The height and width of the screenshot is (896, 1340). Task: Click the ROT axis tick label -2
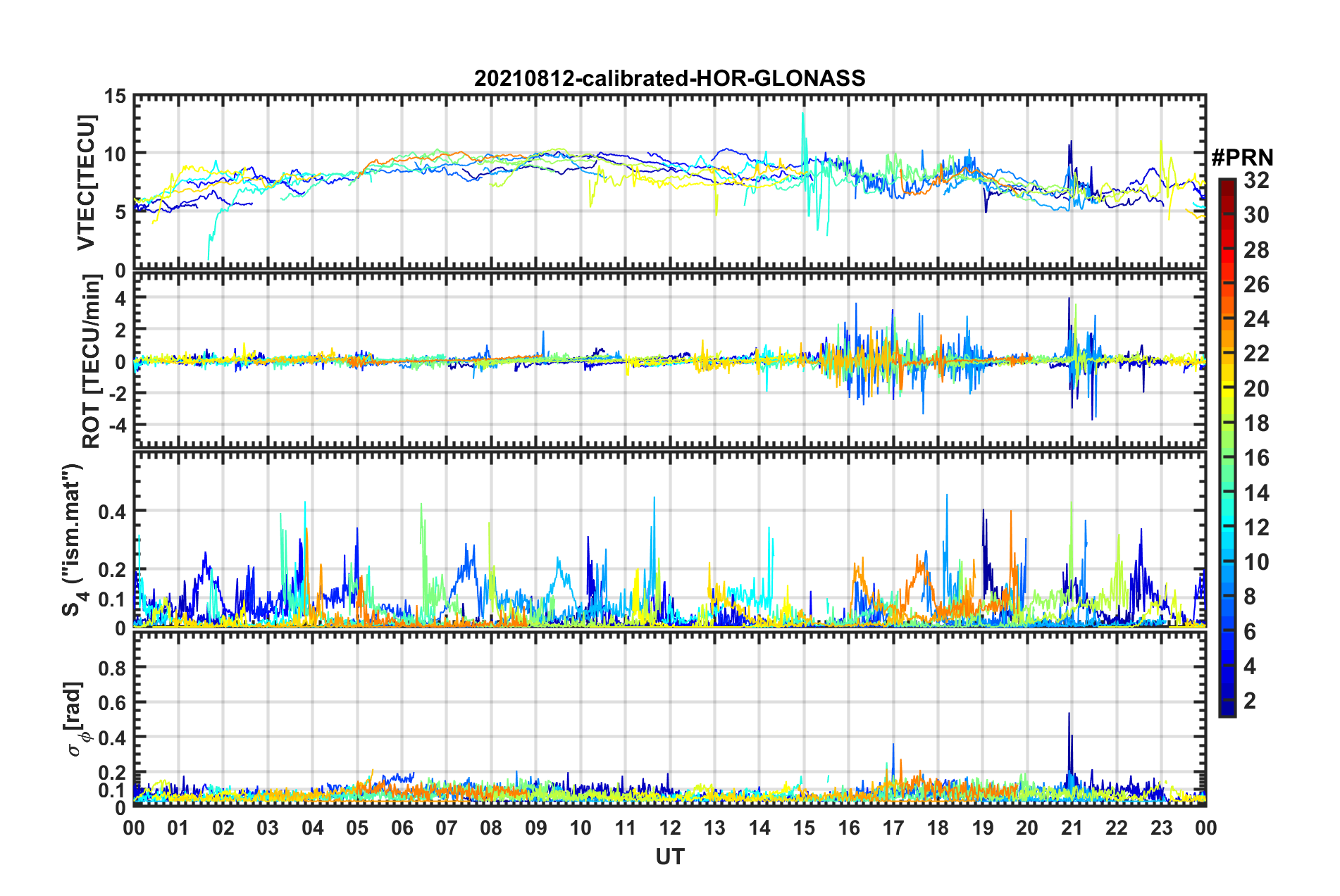point(117,393)
